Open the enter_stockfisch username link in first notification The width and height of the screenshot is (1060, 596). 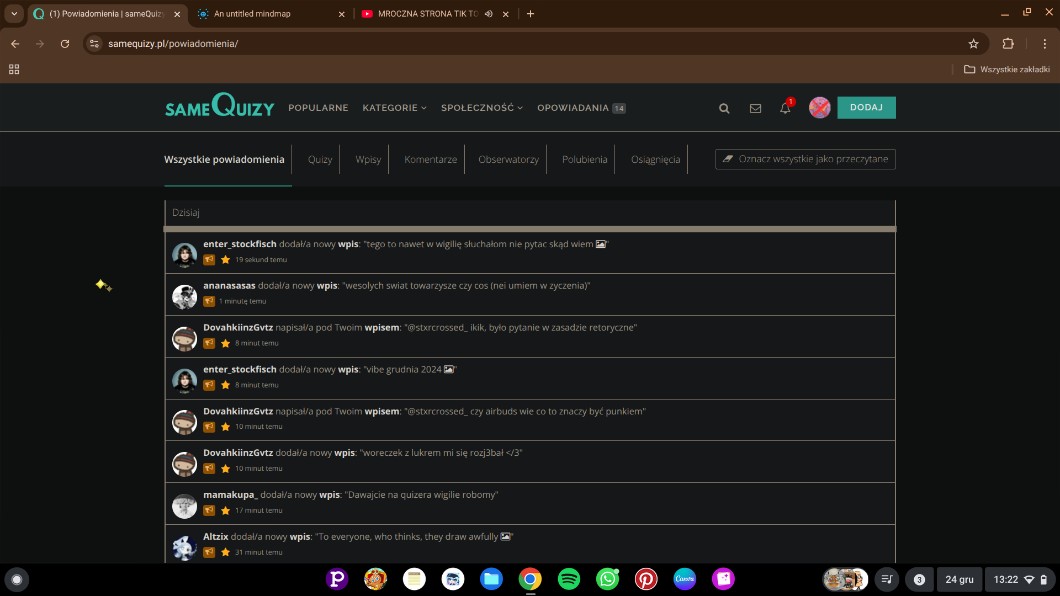click(x=239, y=244)
